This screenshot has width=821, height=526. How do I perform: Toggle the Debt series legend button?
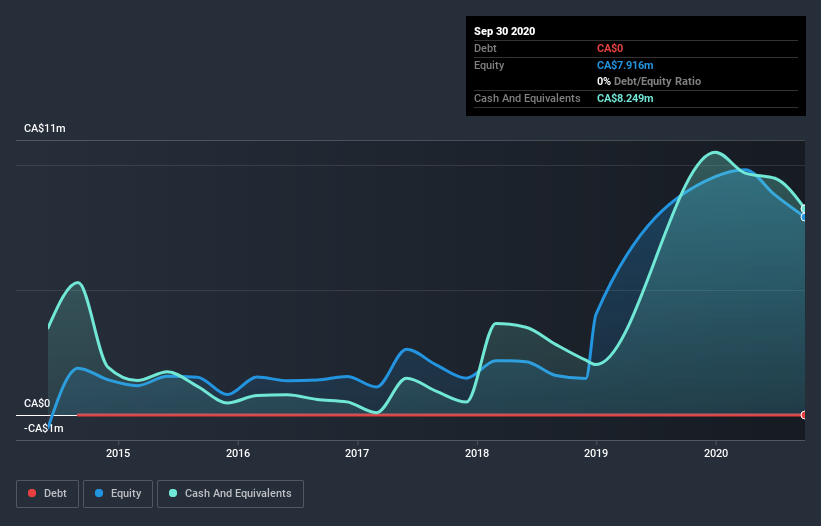click(47, 494)
